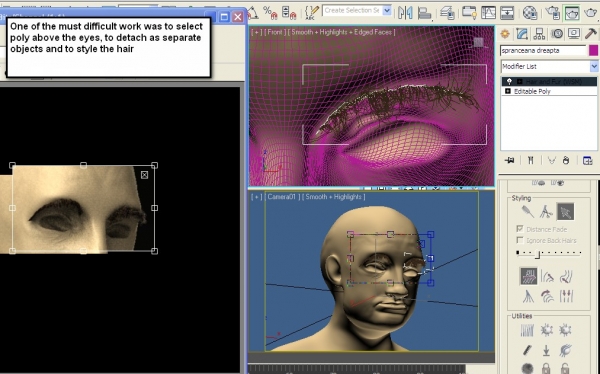600x374 pixels.
Task: Open the Material Editor icon
Action: (x=530, y=12)
